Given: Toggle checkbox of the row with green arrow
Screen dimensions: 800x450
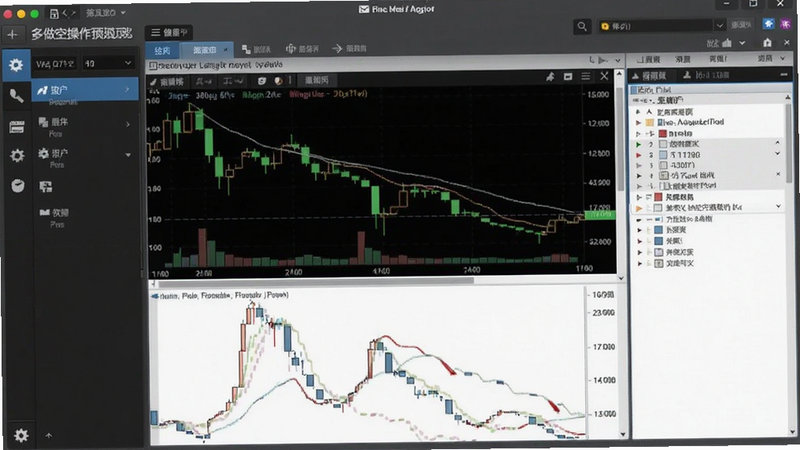Looking at the screenshot, I should (x=663, y=144).
